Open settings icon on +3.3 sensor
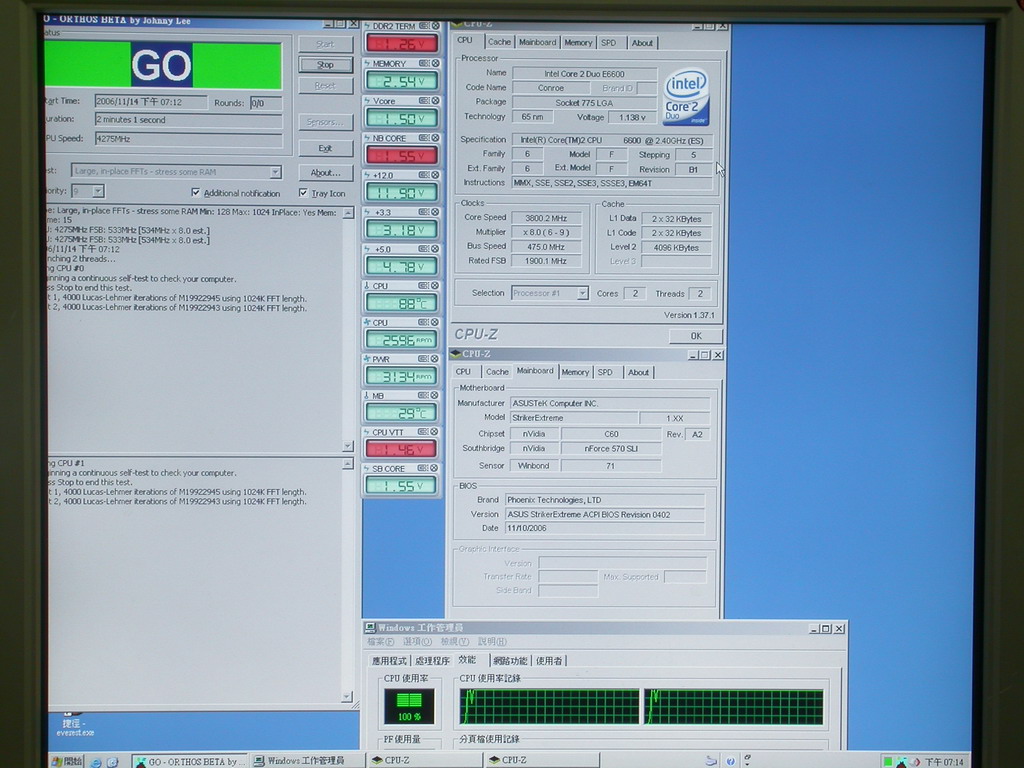This screenshot has width=1024, height=768. point(424,212)
